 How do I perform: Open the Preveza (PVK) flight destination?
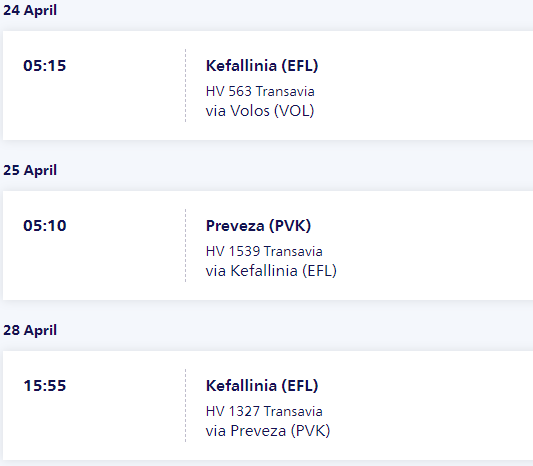pyautogui.click(x=258, y=226)
